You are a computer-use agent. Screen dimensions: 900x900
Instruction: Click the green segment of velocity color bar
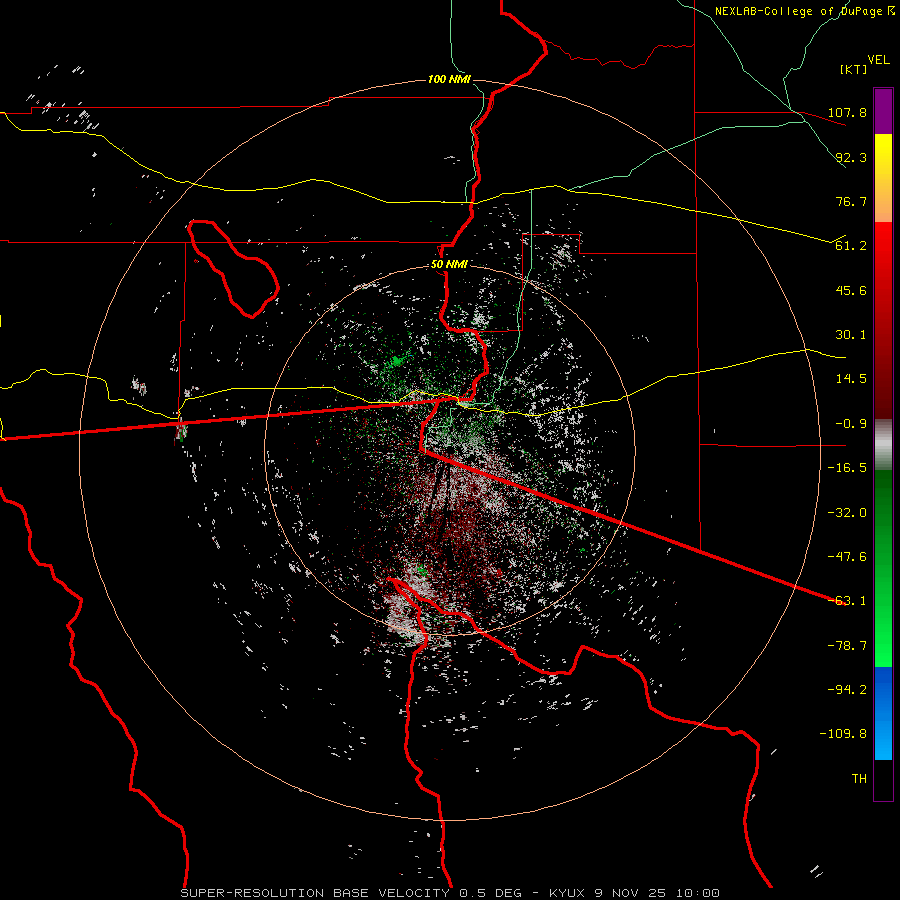pyautogui.click(x=883, y=568)
